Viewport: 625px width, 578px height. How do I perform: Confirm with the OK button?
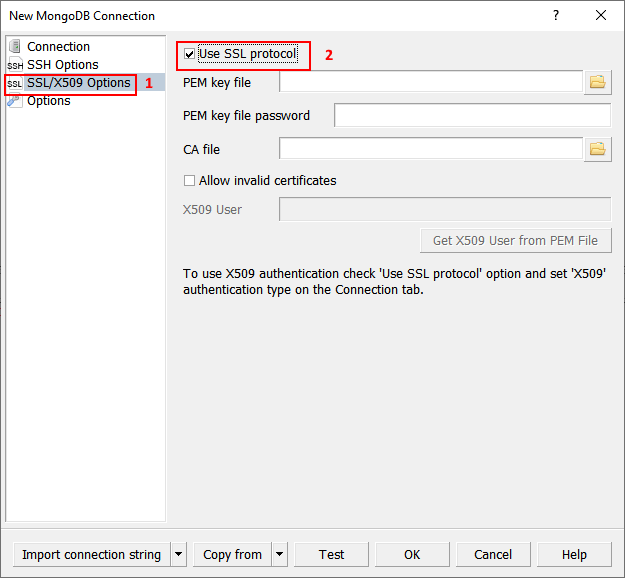pos(412,554)
